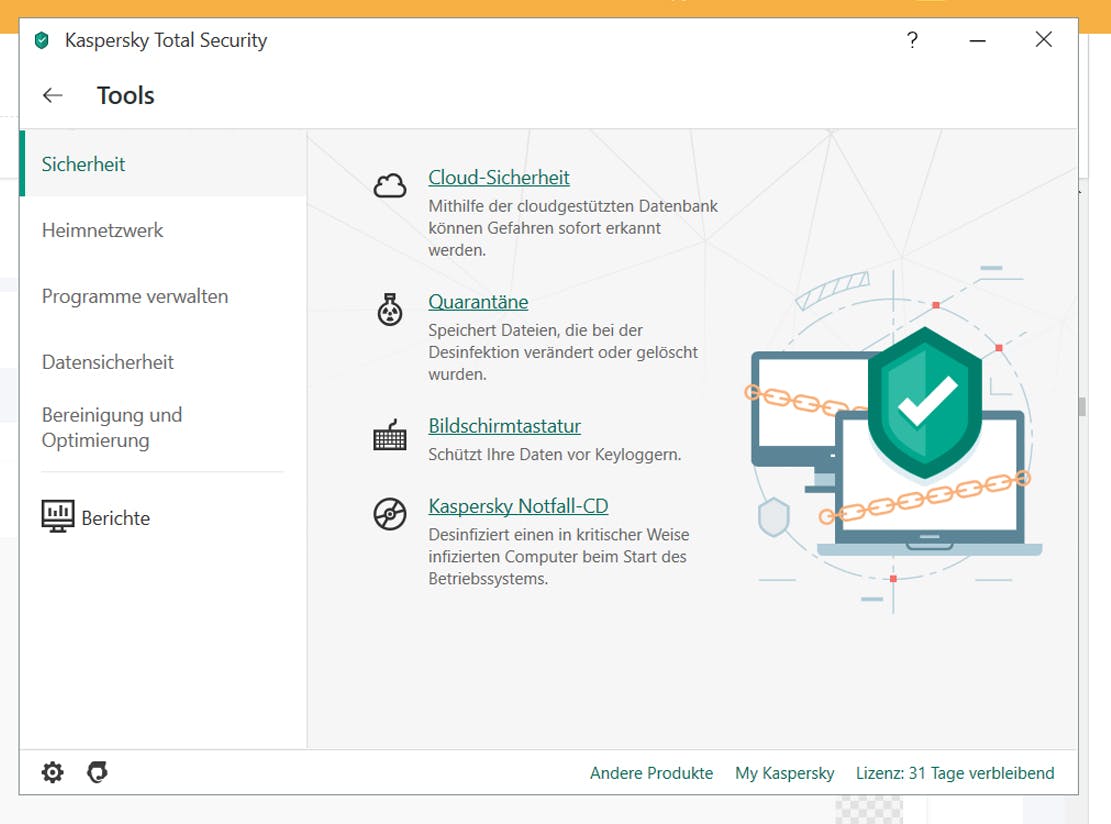Open settings via the gear icon
Screen dimensions: 1111x824
pos(52,772)
